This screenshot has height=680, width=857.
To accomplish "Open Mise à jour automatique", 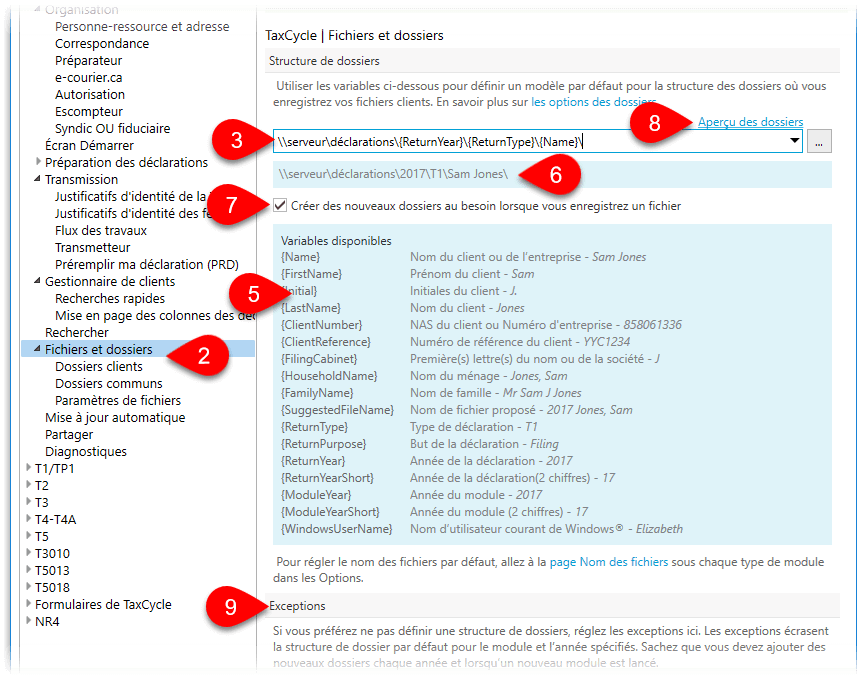I will coord(115,418).
